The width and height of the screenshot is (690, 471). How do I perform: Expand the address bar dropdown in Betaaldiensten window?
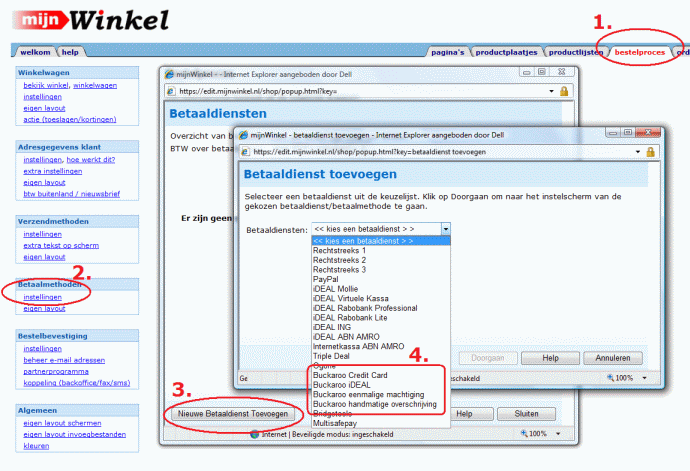point(551,91)
